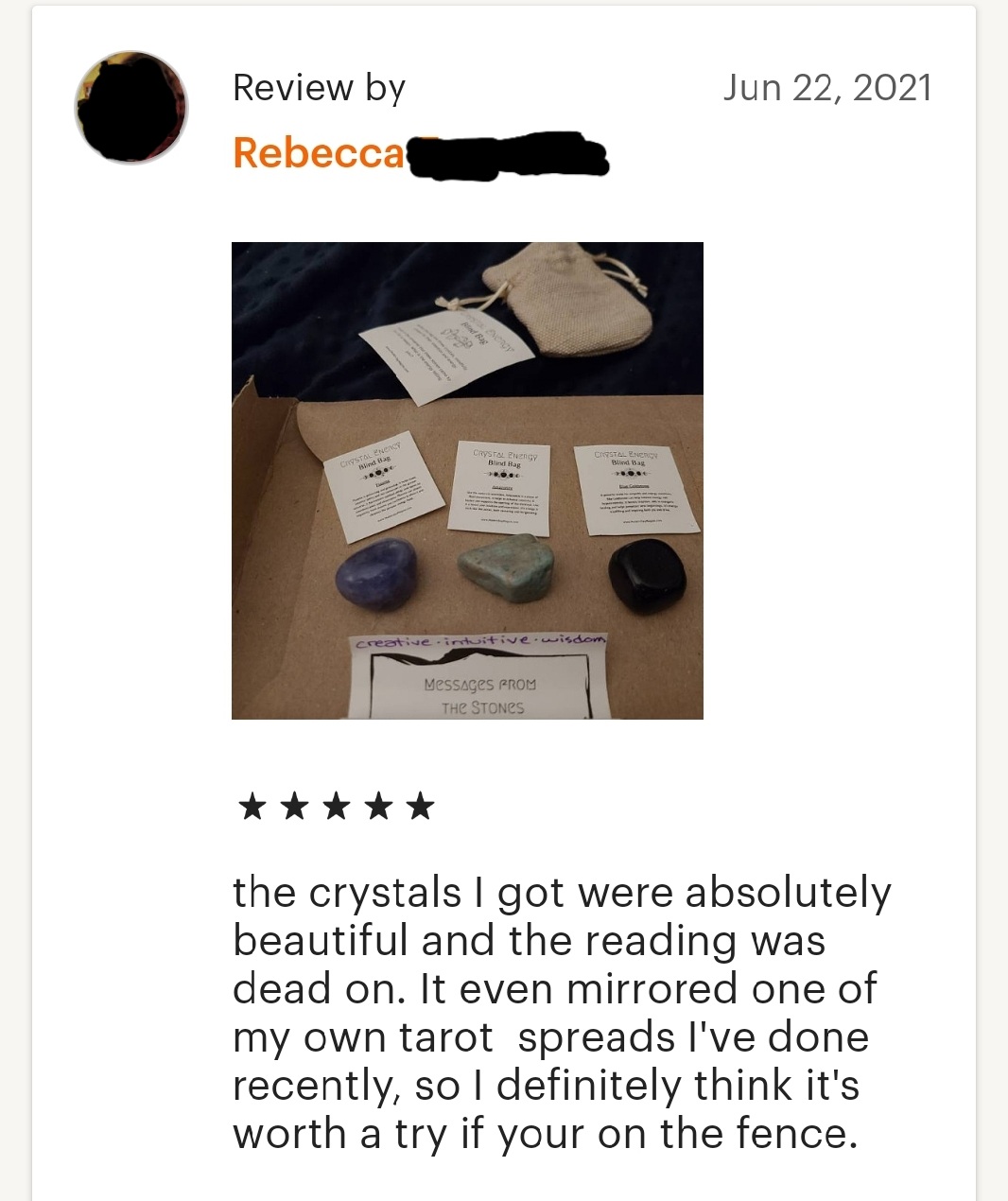Screen dimensions: 1008x1201
Task: Click the fourth rating star
Action: pos(378,807)
